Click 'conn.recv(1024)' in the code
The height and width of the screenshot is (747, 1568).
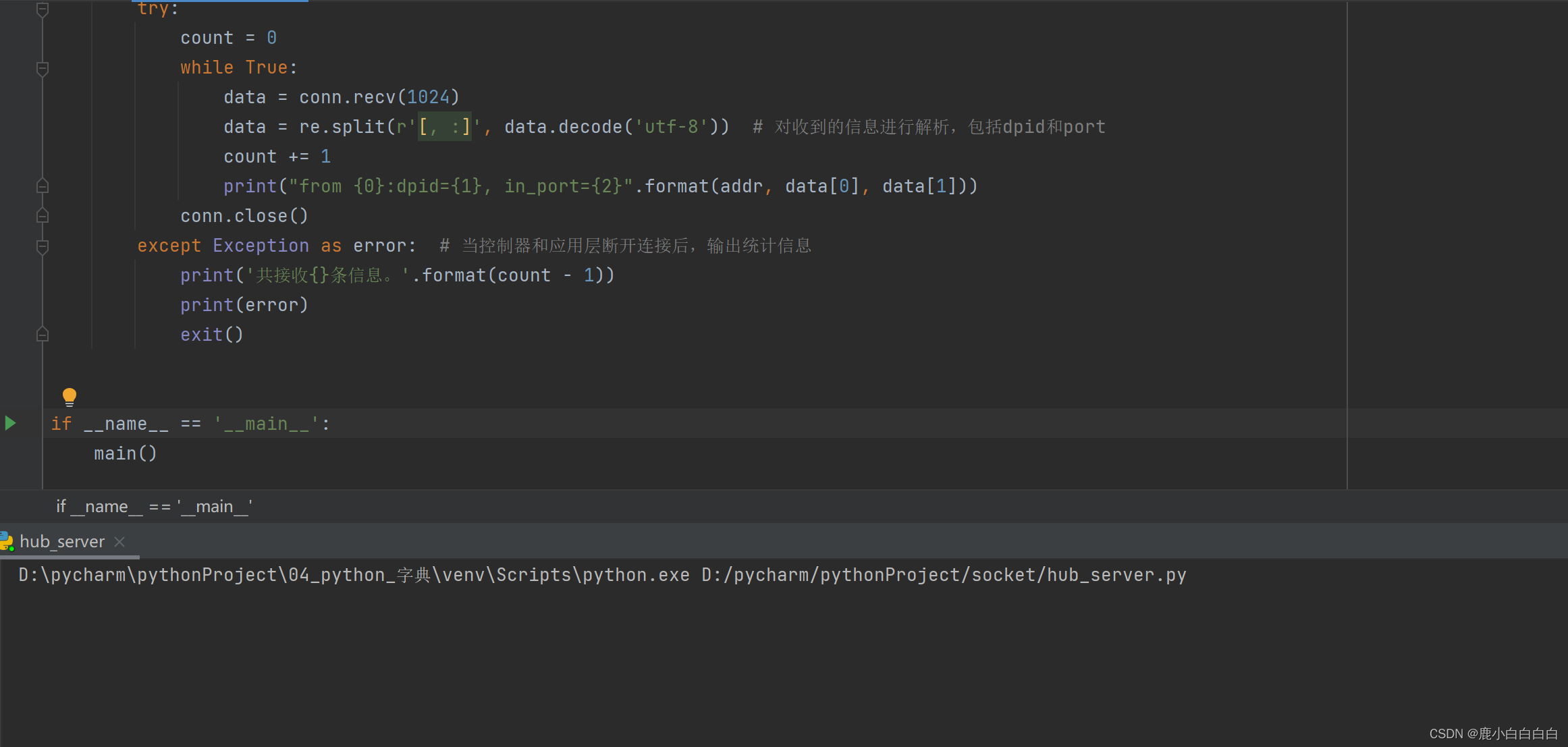tap(379, 97)
